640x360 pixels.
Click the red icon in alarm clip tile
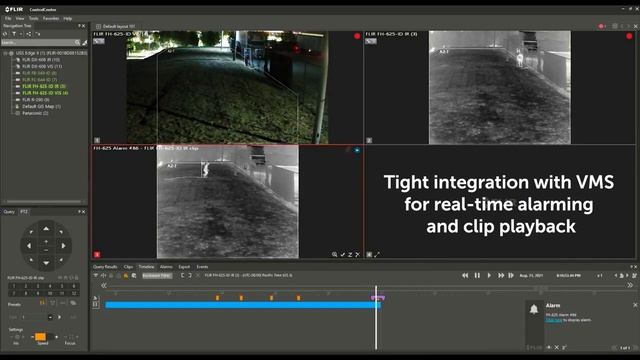coord(97,254)
